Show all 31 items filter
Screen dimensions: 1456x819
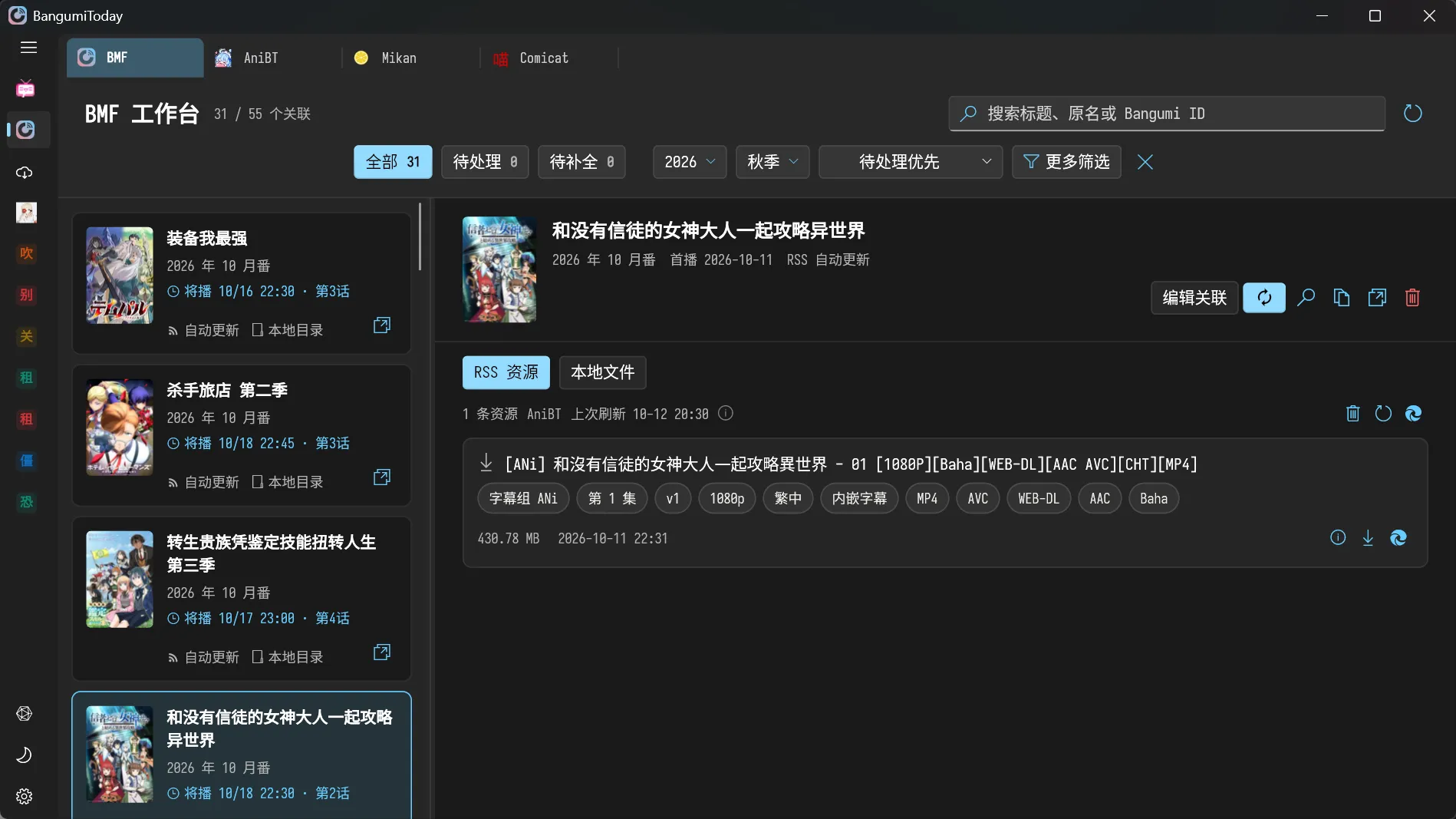coord(393,162)
